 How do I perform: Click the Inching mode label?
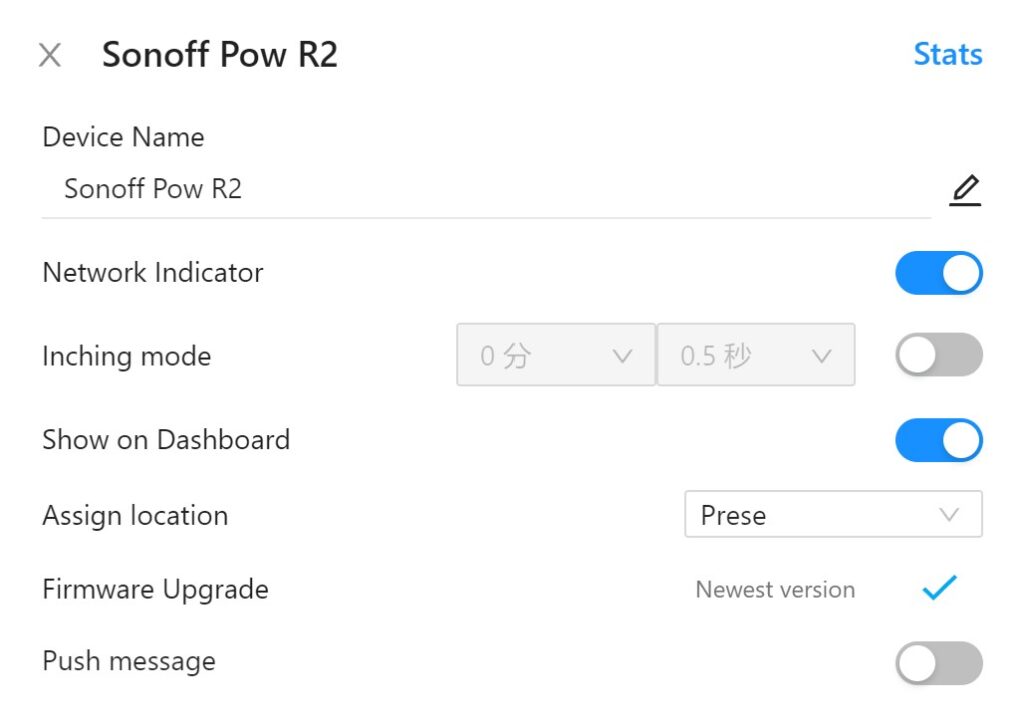pyautogui.click(x=126, y=356)
